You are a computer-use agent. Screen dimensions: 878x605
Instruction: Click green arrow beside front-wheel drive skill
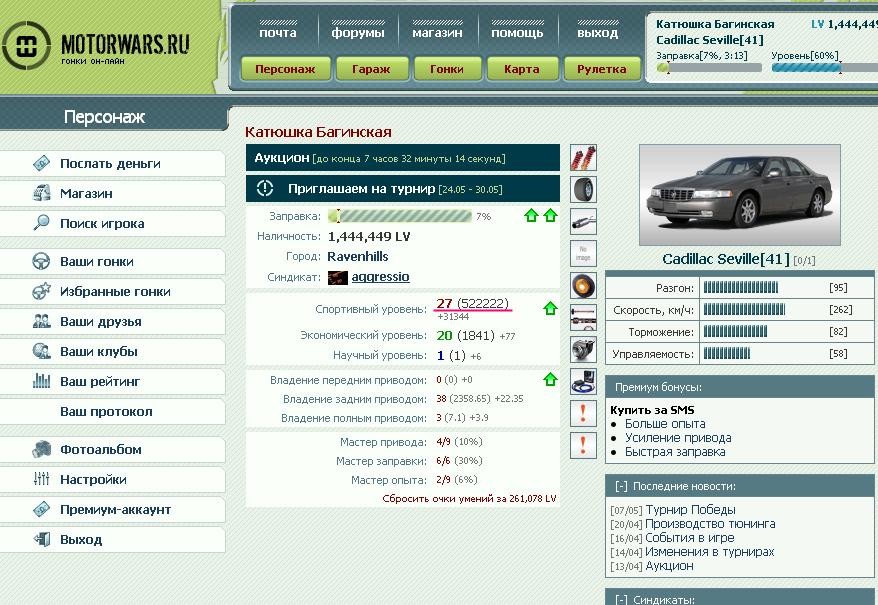[x=550, y=379]
